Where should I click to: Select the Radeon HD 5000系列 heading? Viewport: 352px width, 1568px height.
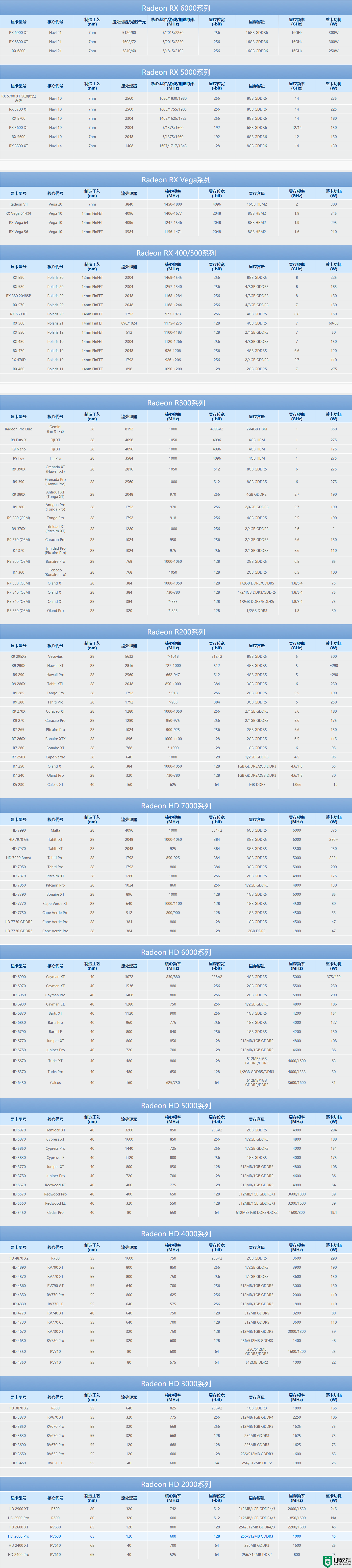pos(176,1105)
